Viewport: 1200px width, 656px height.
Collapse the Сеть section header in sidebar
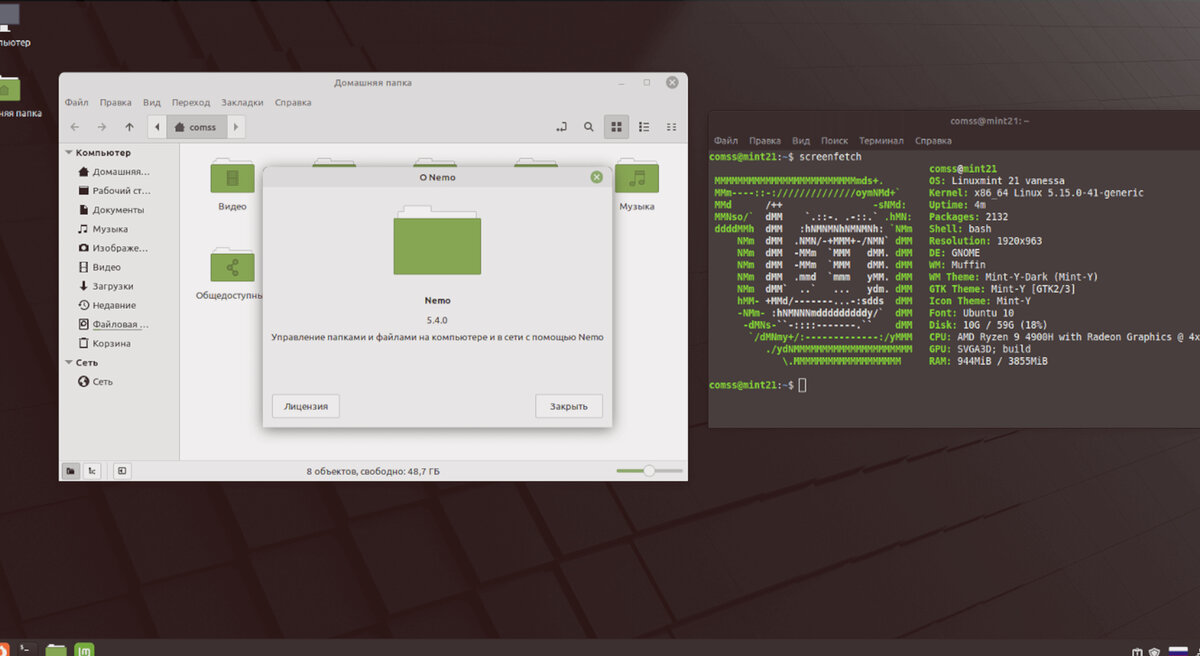[69, 363]
